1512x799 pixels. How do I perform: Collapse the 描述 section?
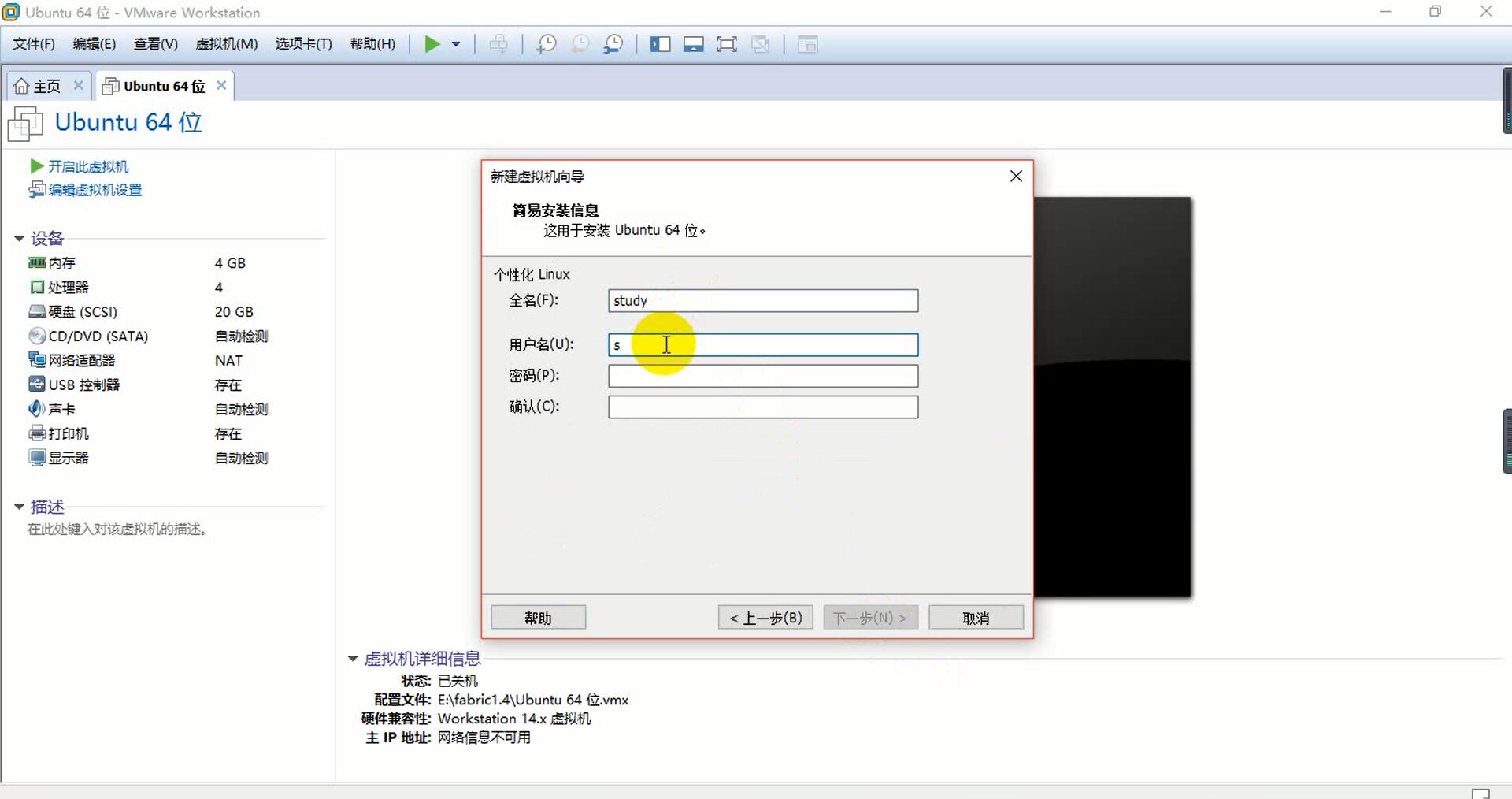click(x=19, y=507)
